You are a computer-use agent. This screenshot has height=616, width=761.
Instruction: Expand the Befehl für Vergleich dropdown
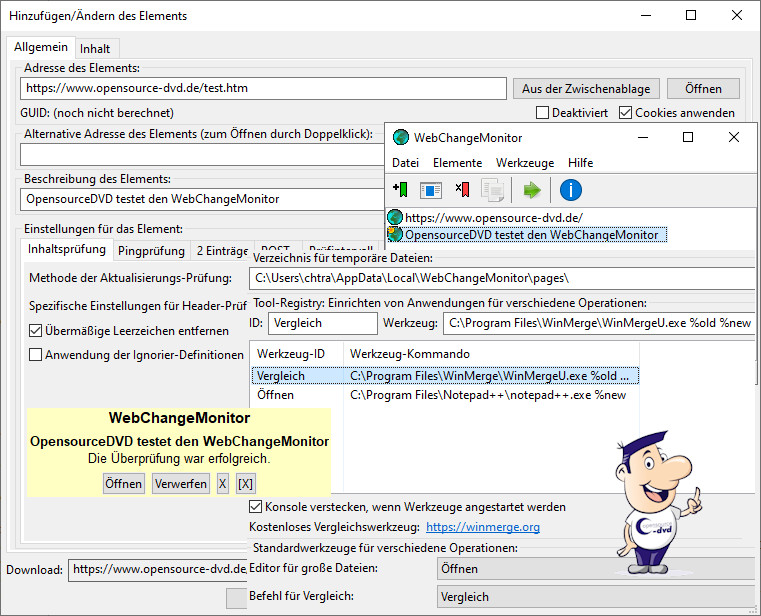[596, 597]
